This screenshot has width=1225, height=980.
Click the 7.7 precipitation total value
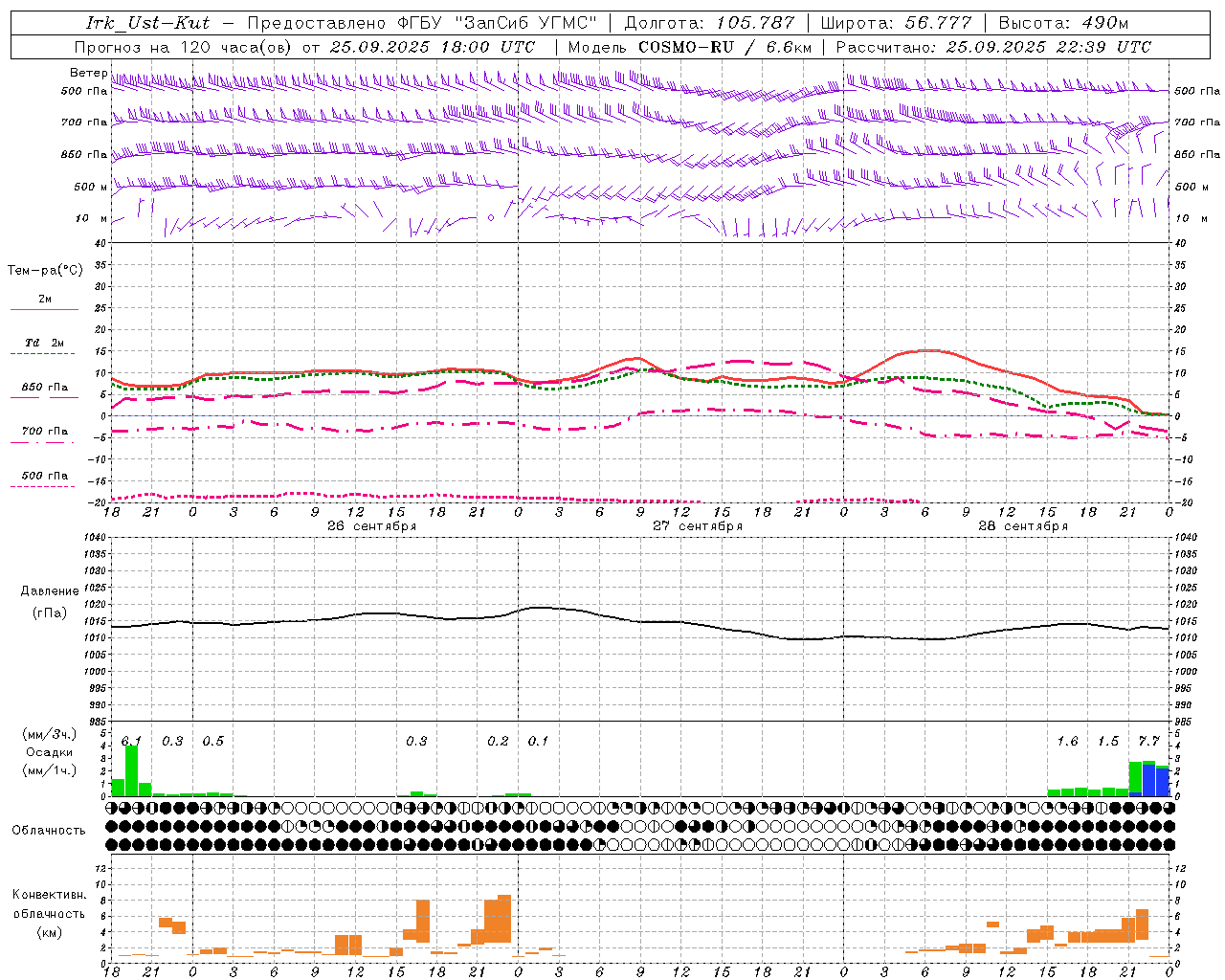coord(1148,742)
